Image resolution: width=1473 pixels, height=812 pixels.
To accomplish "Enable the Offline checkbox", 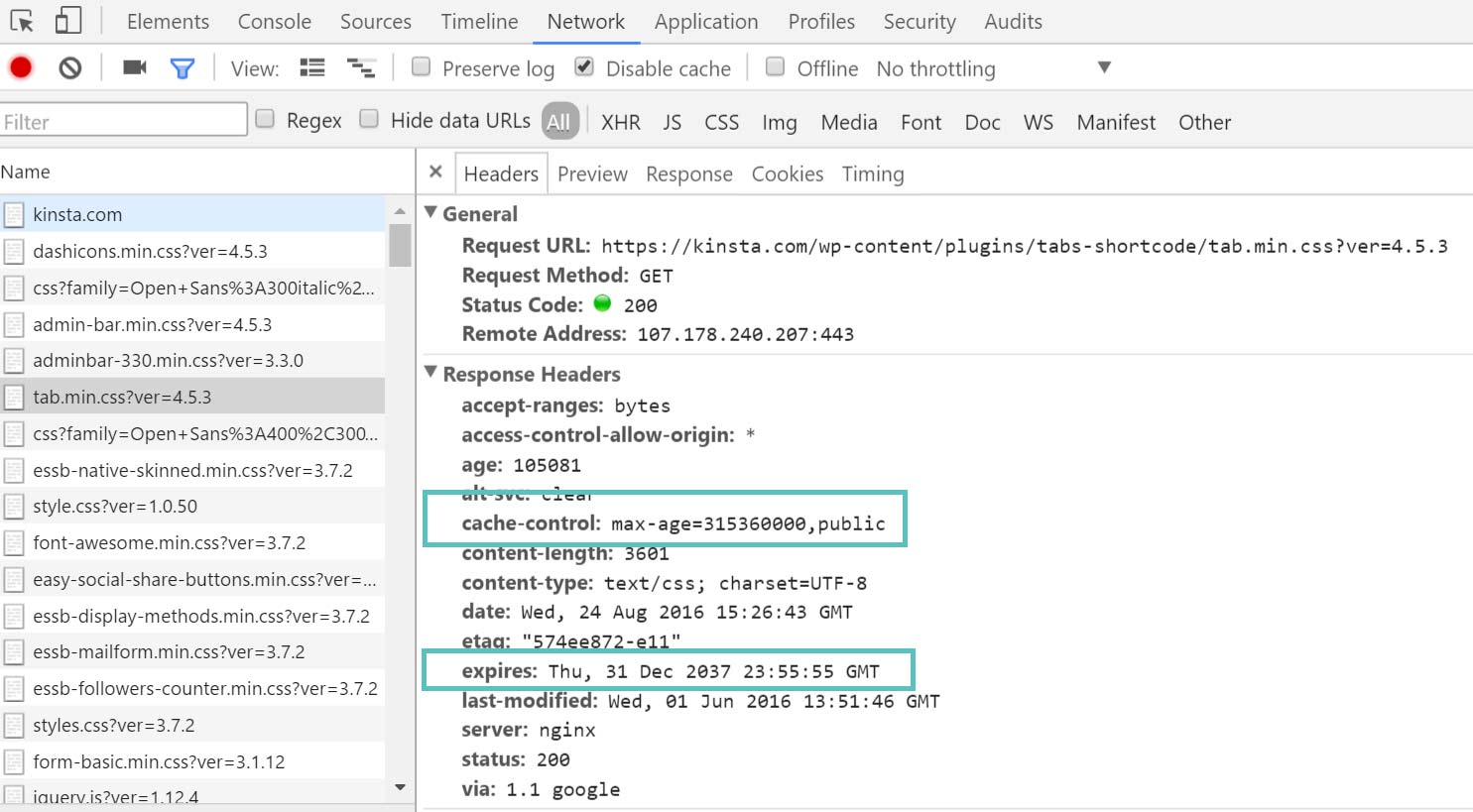I will (776, 66).
